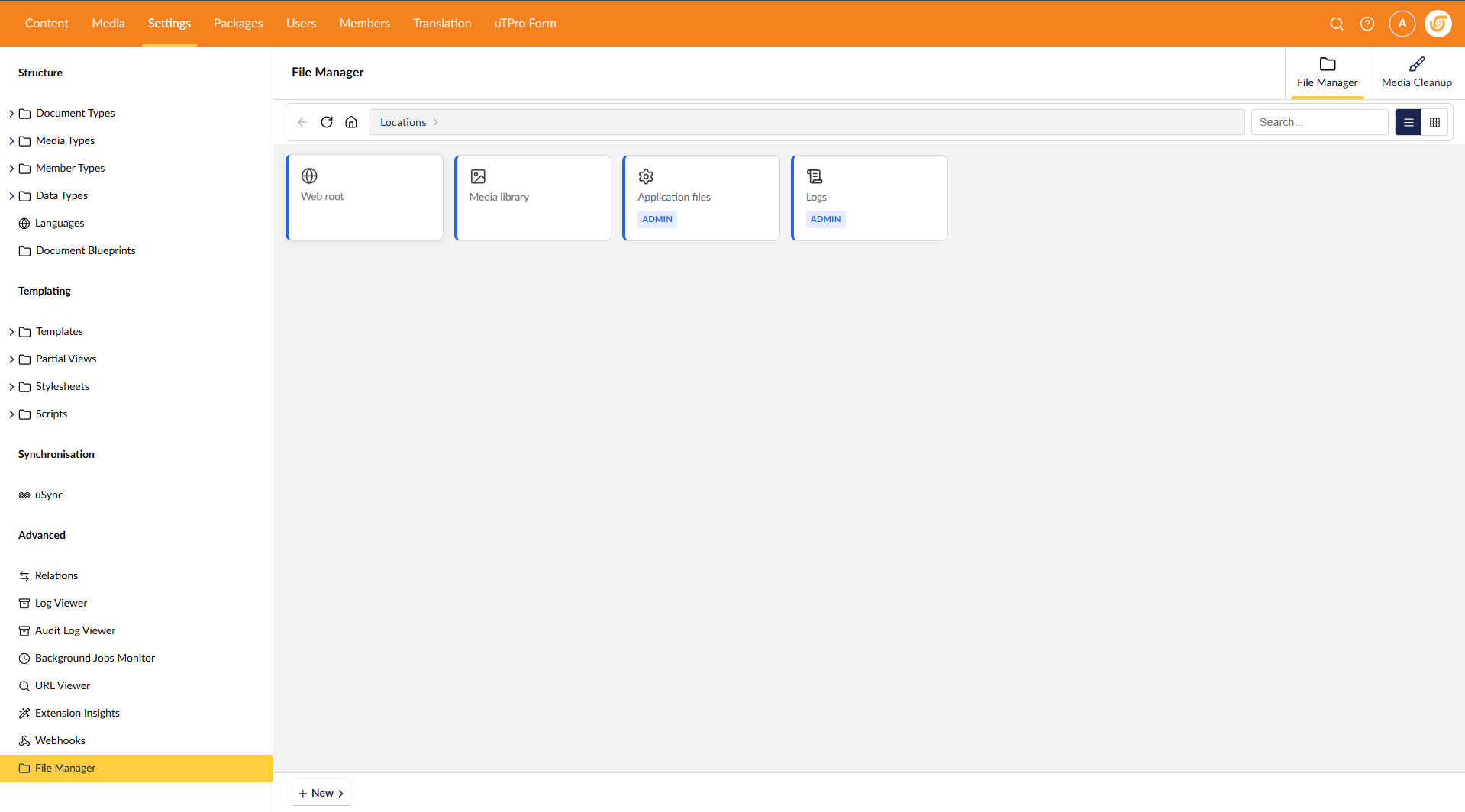Switch to grid view layout
1465x812 pixels.
(x=1435, y=122)
